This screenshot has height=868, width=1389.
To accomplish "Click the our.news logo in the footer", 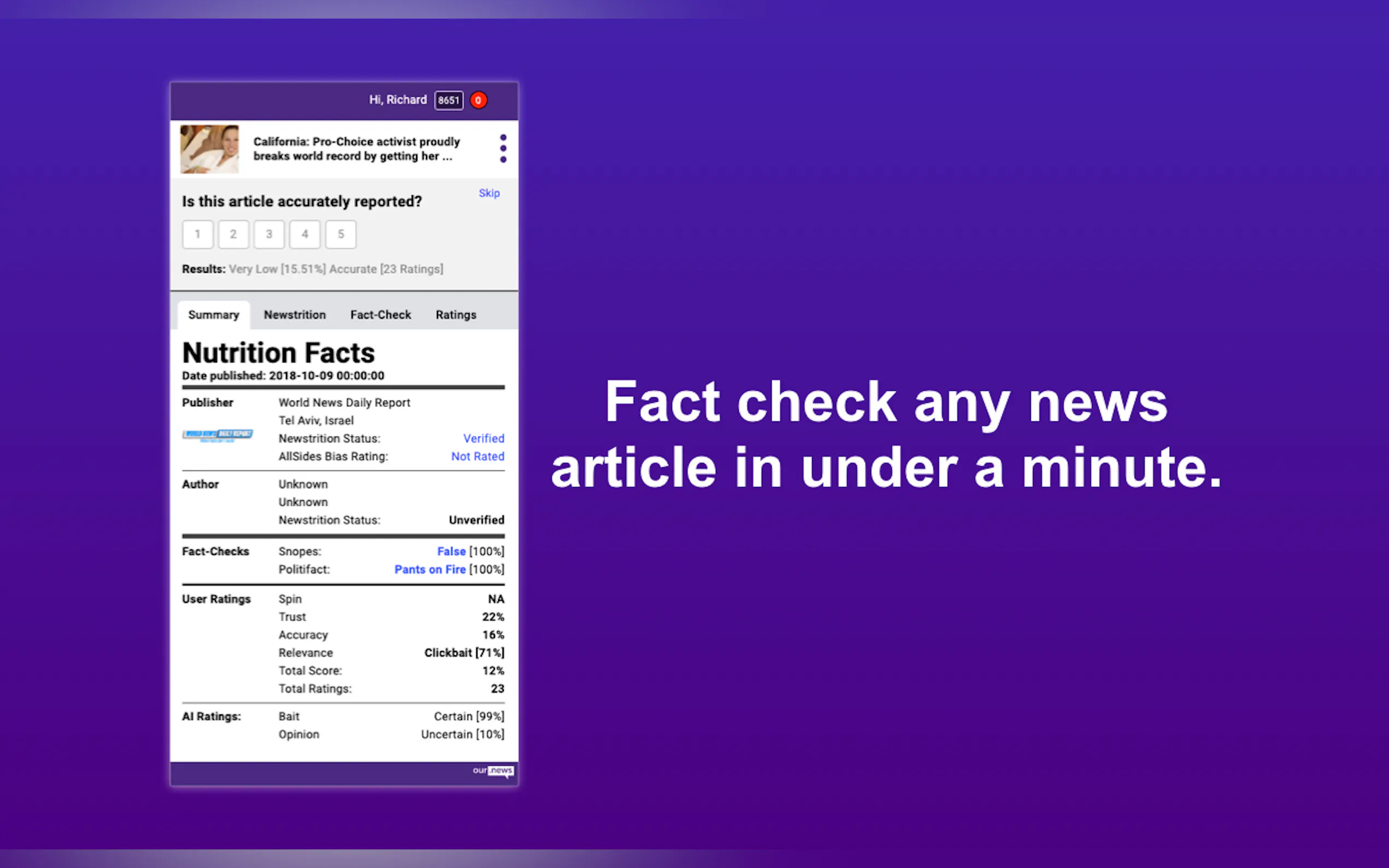I will (x=493, y=771).
